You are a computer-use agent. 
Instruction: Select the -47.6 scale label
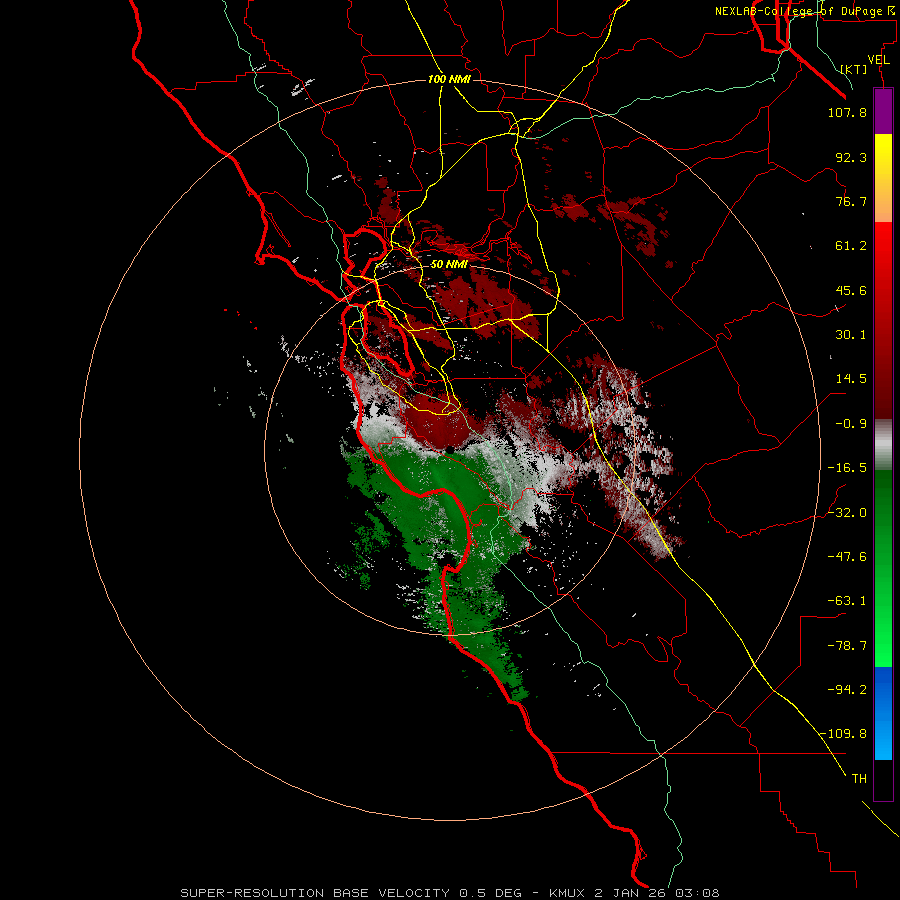tap(847, 557)
